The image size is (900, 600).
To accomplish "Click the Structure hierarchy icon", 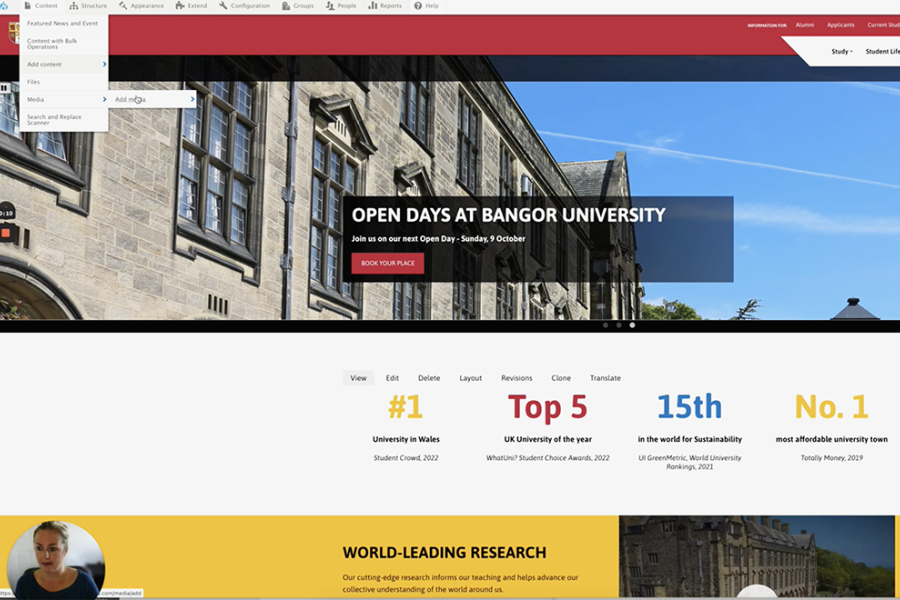I will (x=73, y=6).
